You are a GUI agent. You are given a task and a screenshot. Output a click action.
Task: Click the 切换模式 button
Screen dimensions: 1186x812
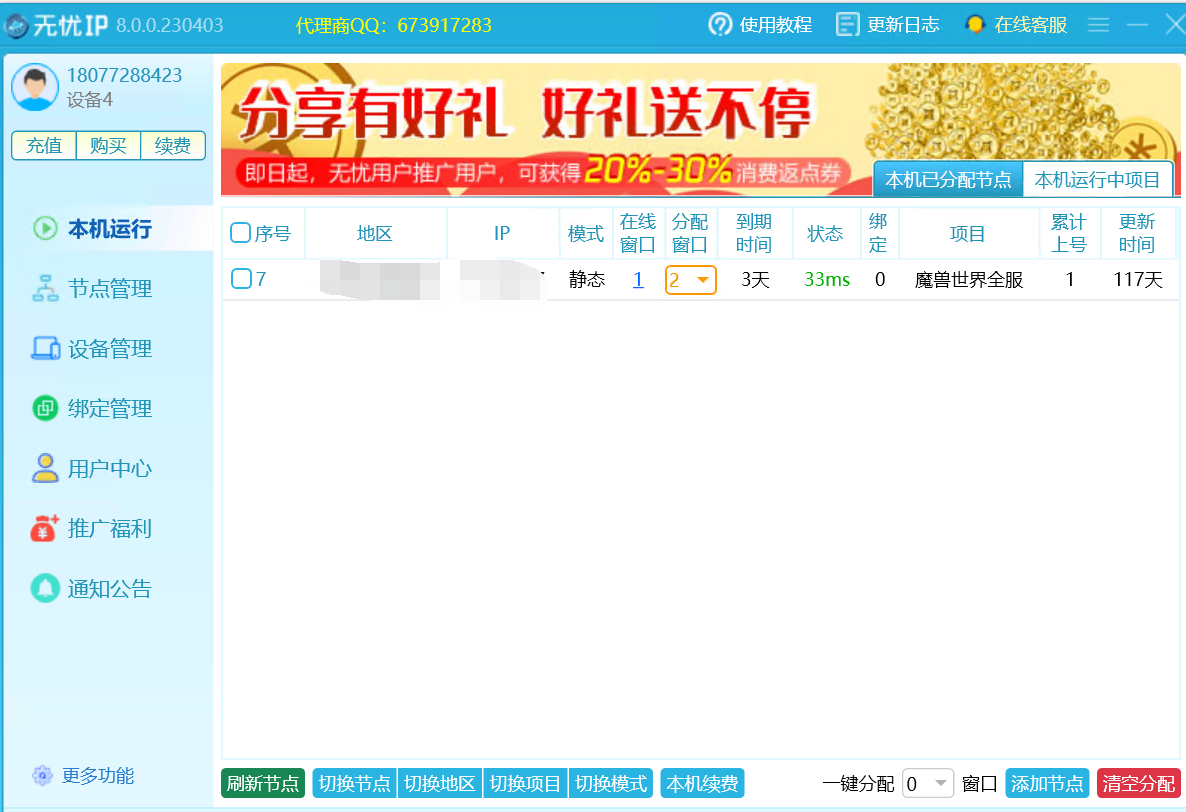pyautogui.click(x=611, y=783)
